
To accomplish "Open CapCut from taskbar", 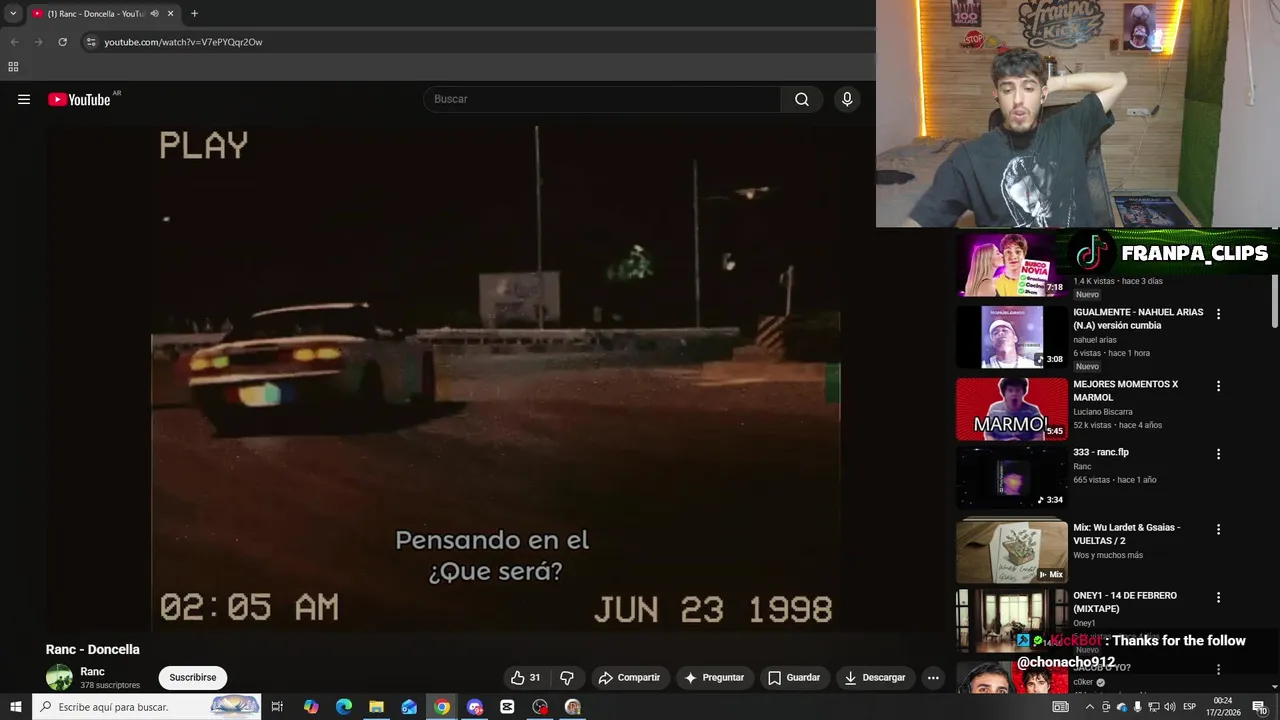I will click(507, 707).
